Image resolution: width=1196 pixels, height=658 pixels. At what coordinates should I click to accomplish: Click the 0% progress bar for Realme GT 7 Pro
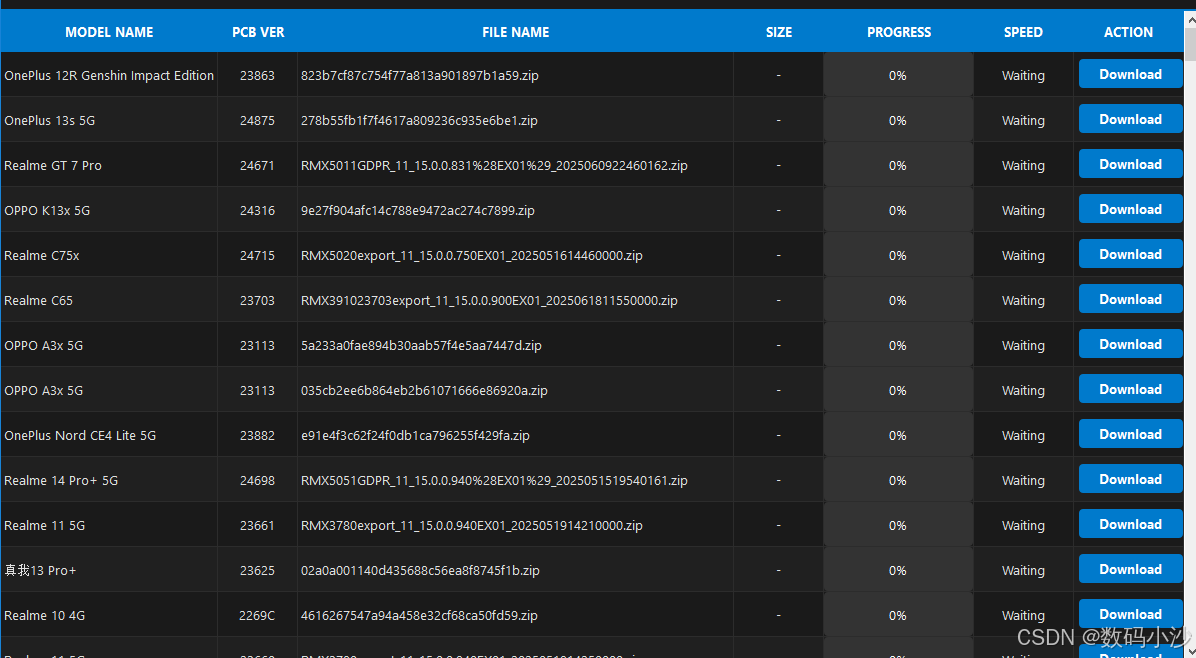pyautogui.click(x=899, y=165)
